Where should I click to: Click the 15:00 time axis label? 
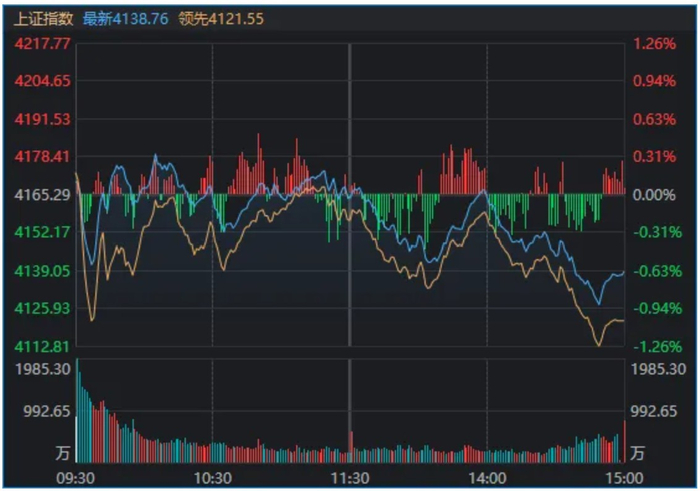tap(624, 479)
